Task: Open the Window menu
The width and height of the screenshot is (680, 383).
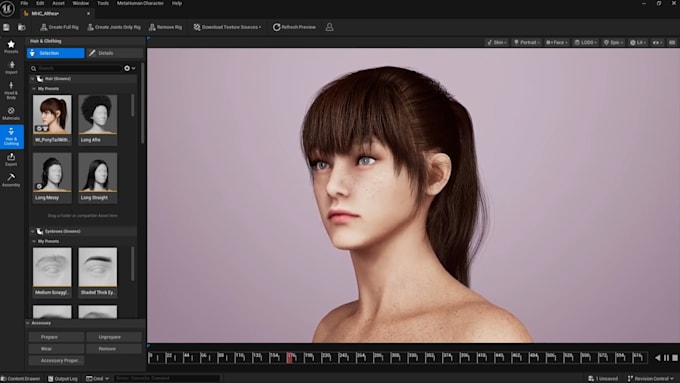Action: pos(81,3)
